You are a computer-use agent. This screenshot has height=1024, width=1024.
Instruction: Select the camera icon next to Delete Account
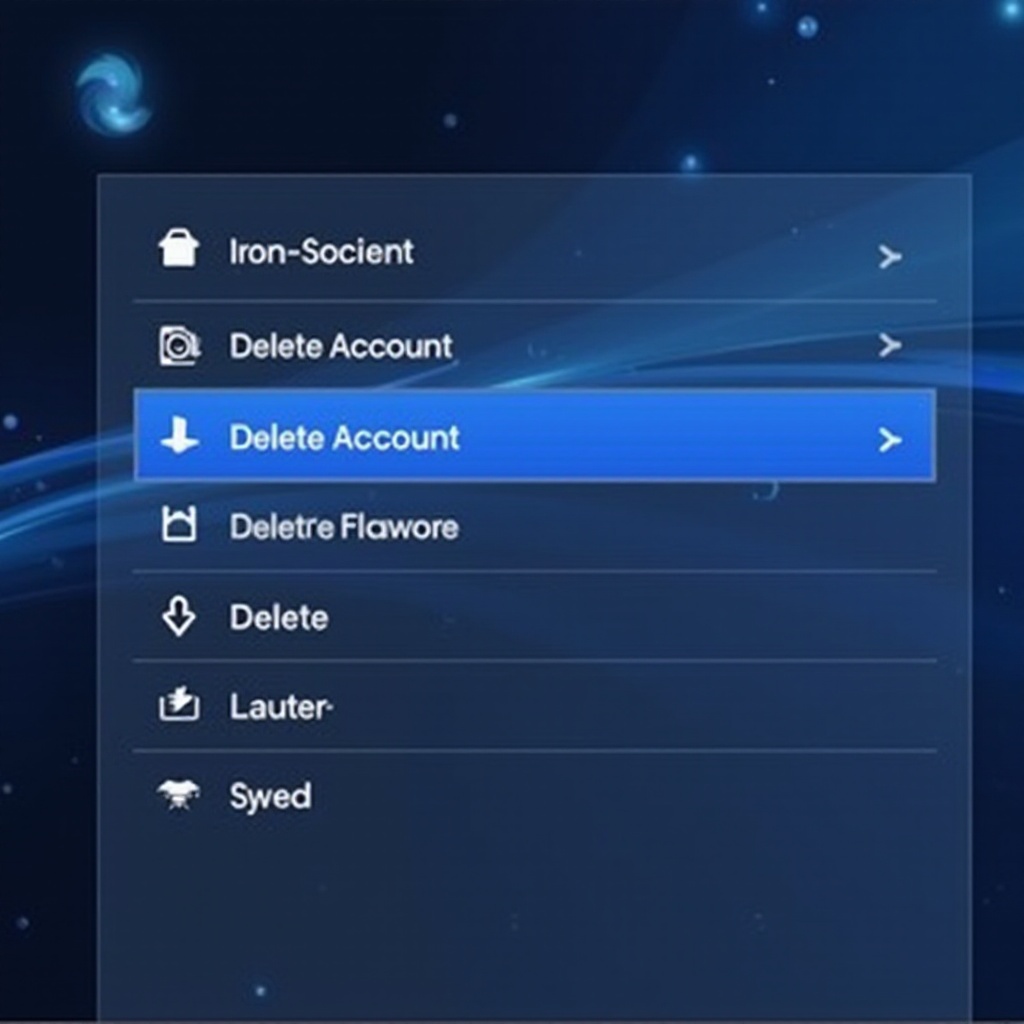[x=180, y=345]
